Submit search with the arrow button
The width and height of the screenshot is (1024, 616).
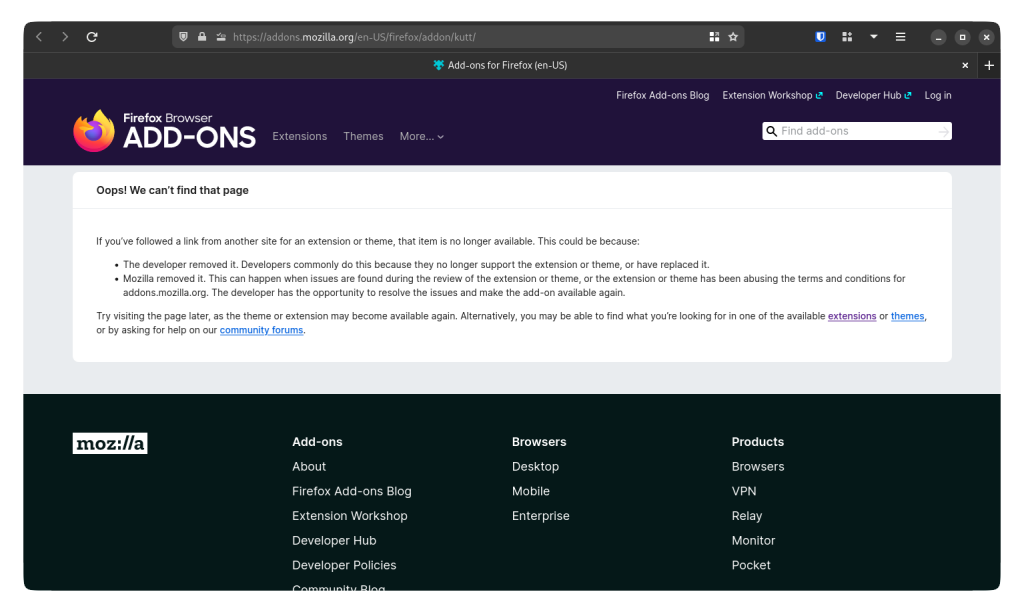click(943, 131)
